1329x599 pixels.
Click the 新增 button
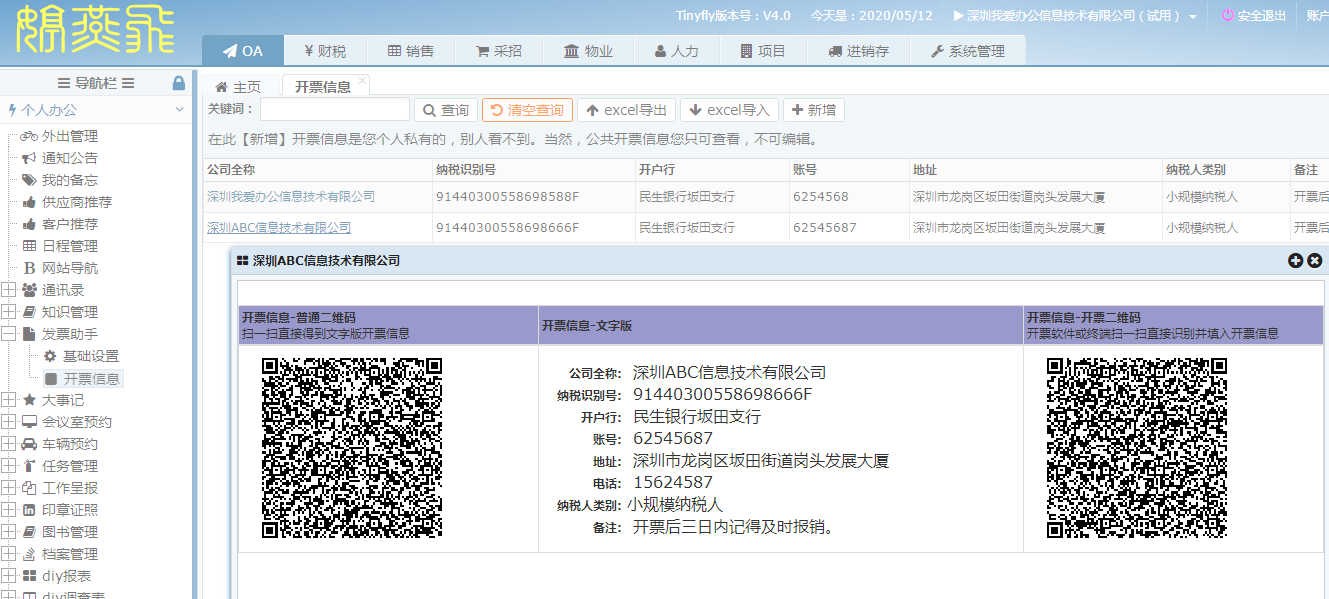814,110
